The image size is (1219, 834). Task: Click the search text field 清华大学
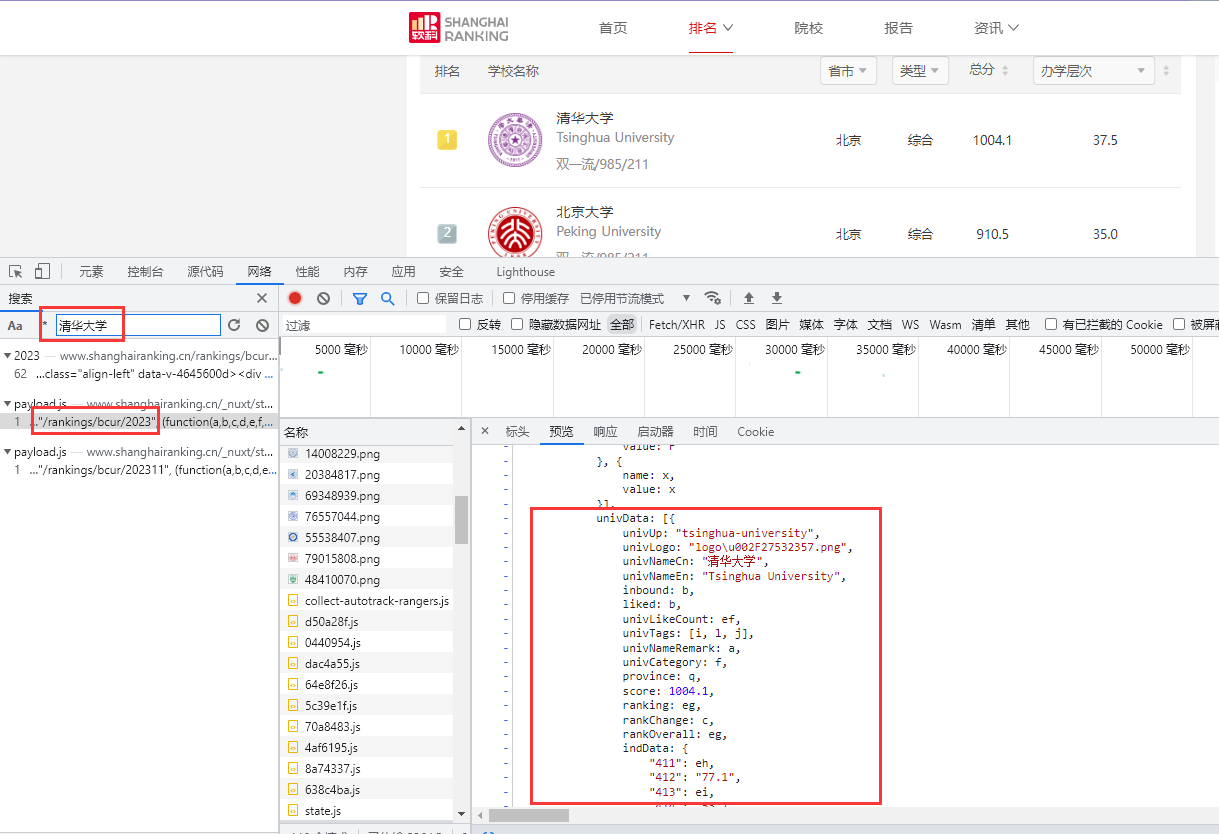137,325
